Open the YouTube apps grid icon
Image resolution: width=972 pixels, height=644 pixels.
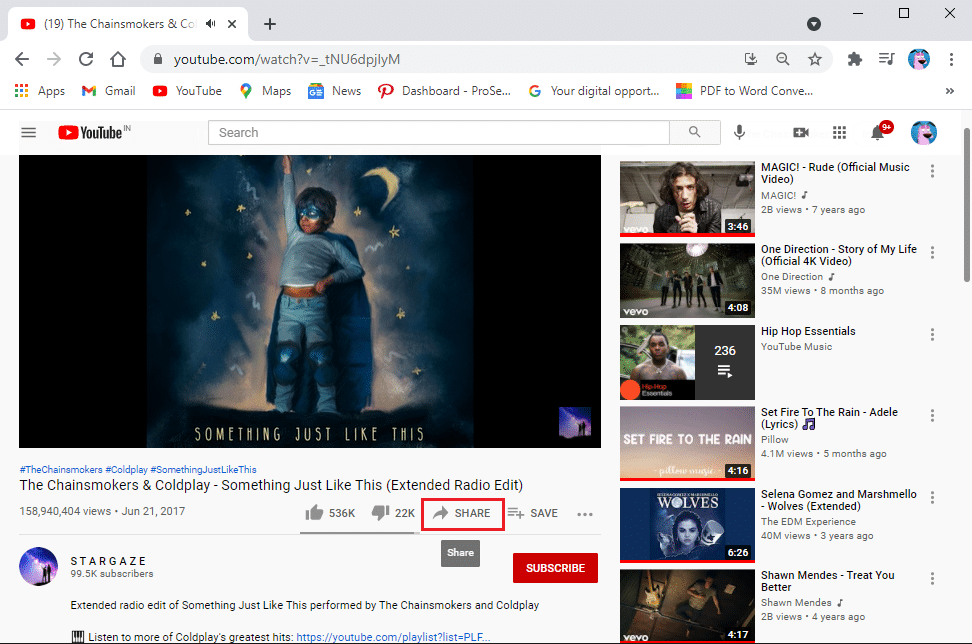840,133
